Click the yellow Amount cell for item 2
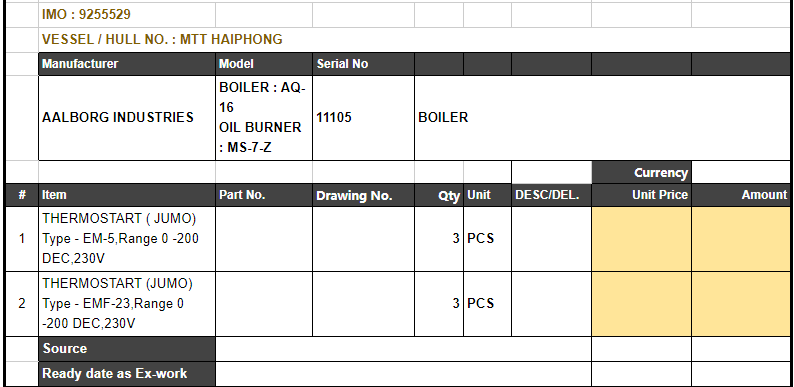 pos(741,303)
